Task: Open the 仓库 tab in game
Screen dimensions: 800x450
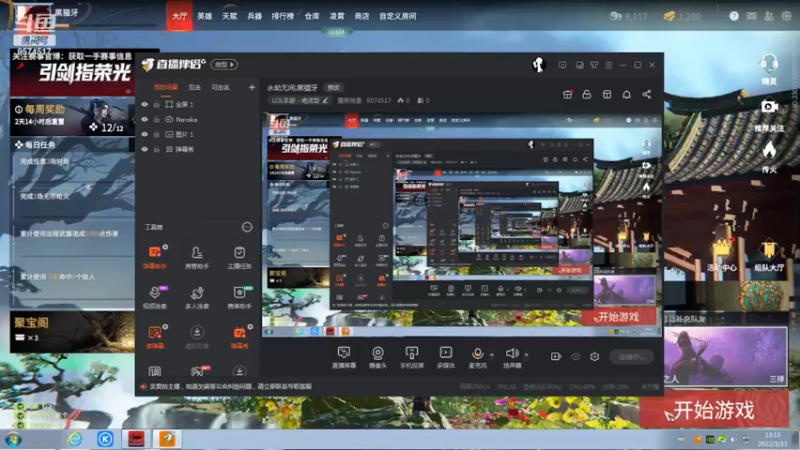Action: pos(312,16)
